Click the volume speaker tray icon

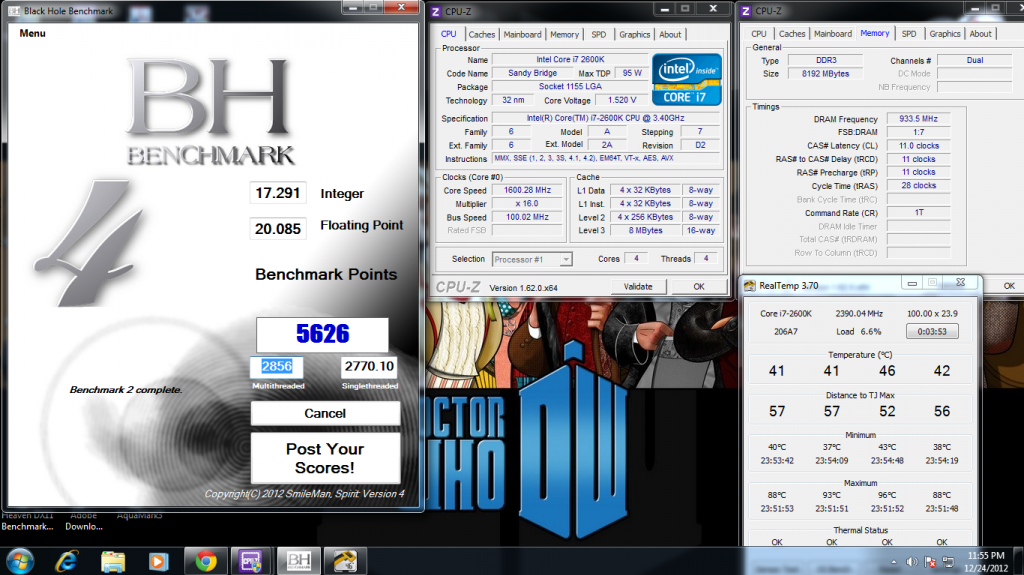coord(912,562)
